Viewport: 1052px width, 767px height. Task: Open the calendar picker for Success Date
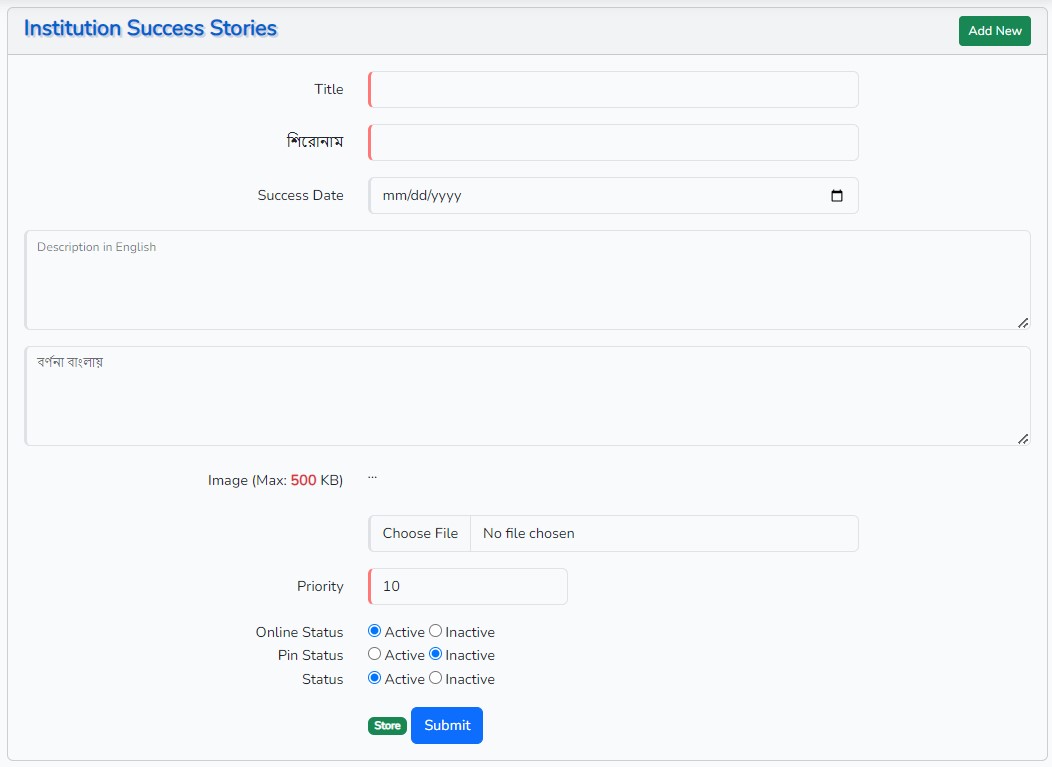[837, 196]
